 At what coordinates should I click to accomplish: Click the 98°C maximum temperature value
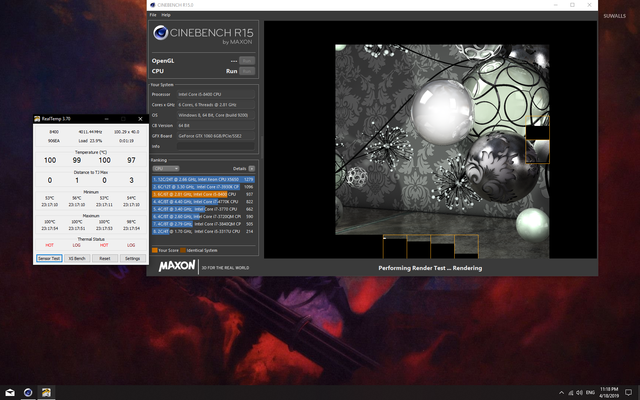point(131,222)
